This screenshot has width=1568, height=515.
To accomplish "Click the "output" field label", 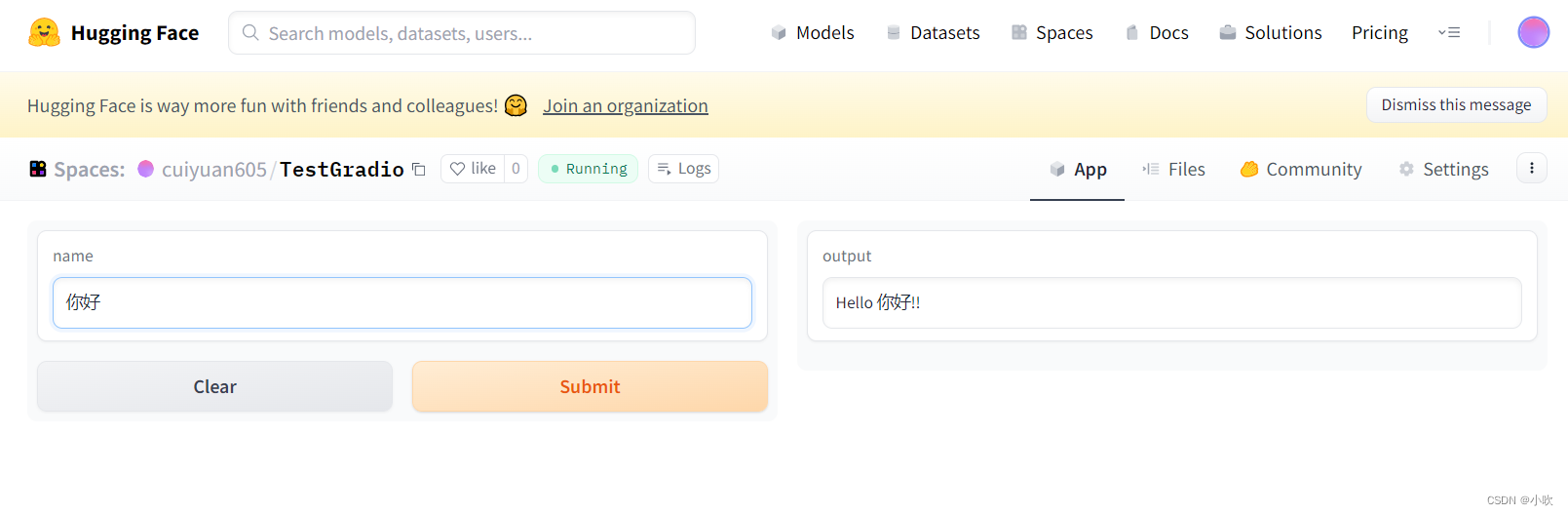I will pos(847,256).
